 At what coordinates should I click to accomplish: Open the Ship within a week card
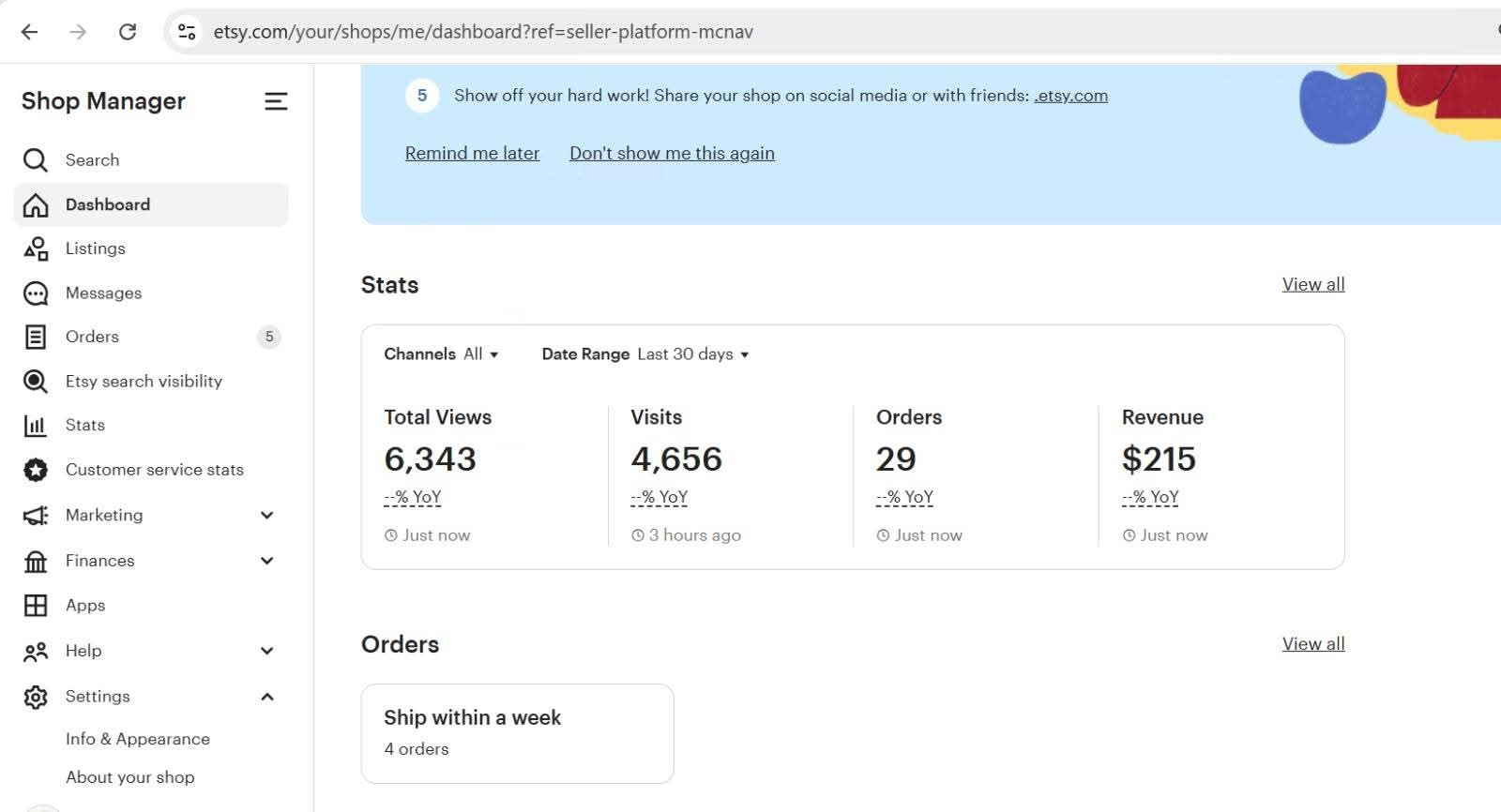[x=517, y=733]
